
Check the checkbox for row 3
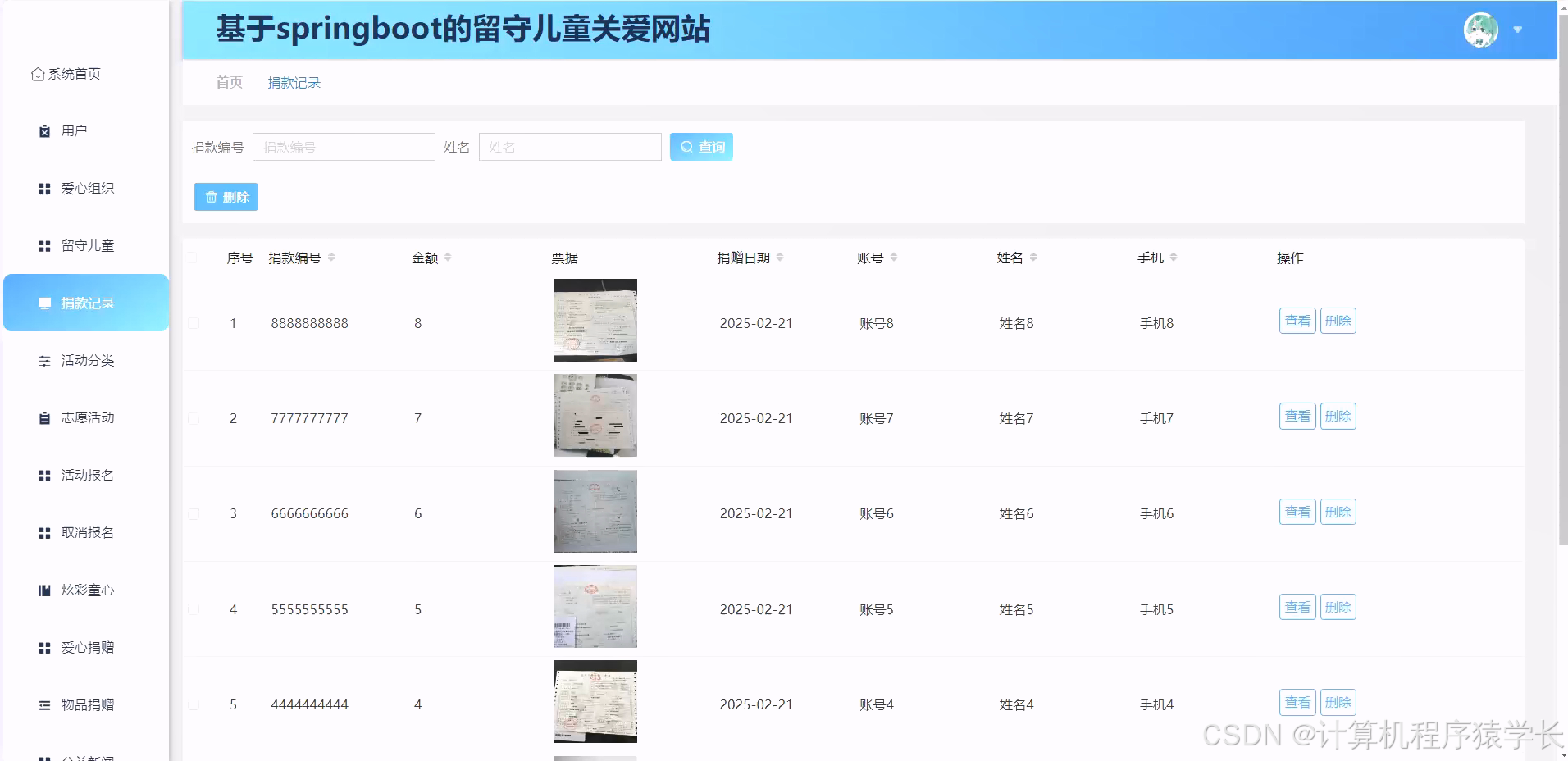[x=194, y=513]
